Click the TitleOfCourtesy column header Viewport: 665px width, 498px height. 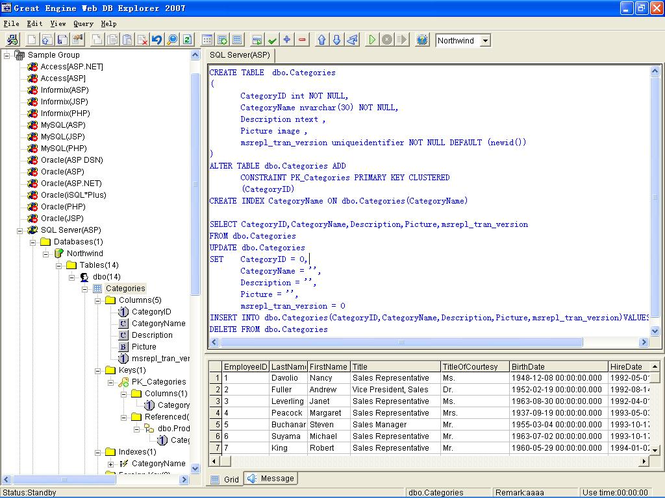coord(475,367)
